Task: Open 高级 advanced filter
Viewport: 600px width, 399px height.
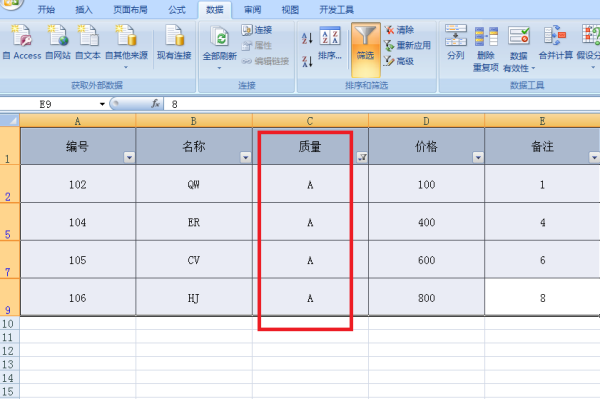Action: coord(399,61)
